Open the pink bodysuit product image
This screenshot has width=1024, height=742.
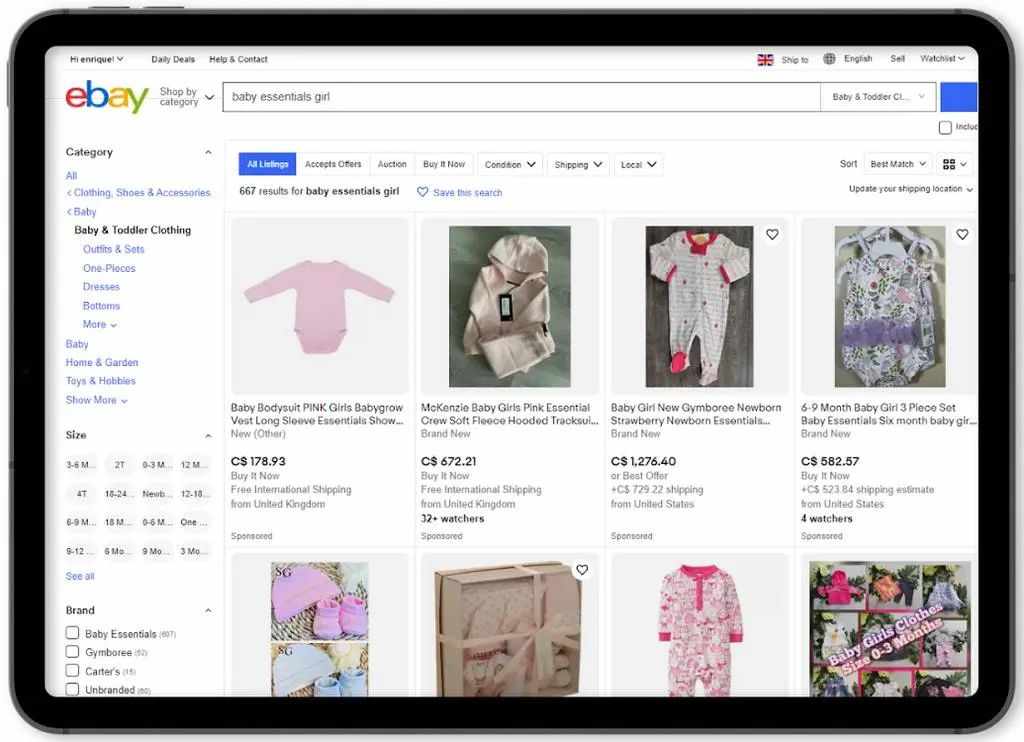pyautogui.click(x=319, y=306)
